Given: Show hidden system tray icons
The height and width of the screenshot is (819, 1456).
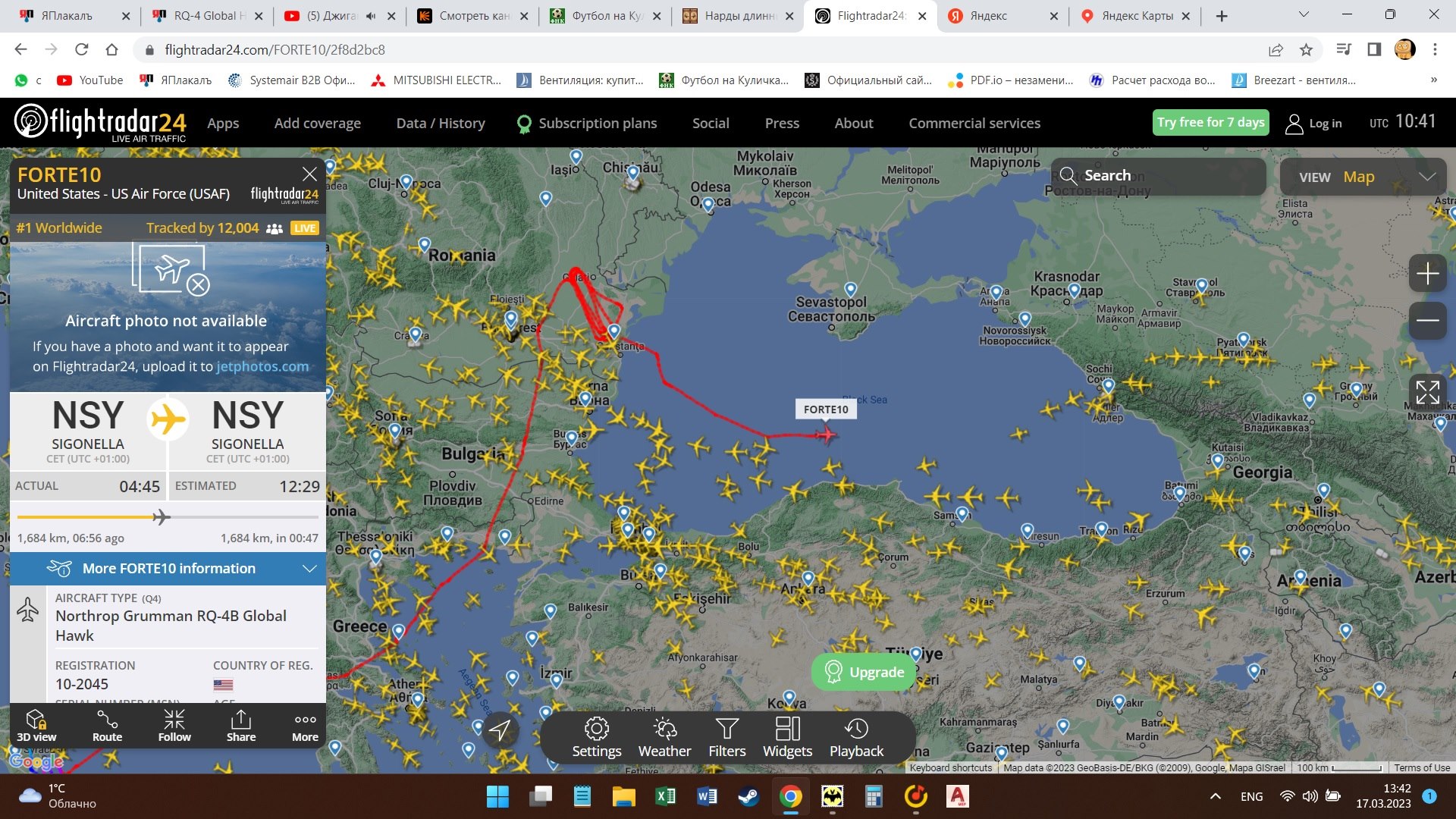Looking at the screenshot, I should [x=1216, y=796].
